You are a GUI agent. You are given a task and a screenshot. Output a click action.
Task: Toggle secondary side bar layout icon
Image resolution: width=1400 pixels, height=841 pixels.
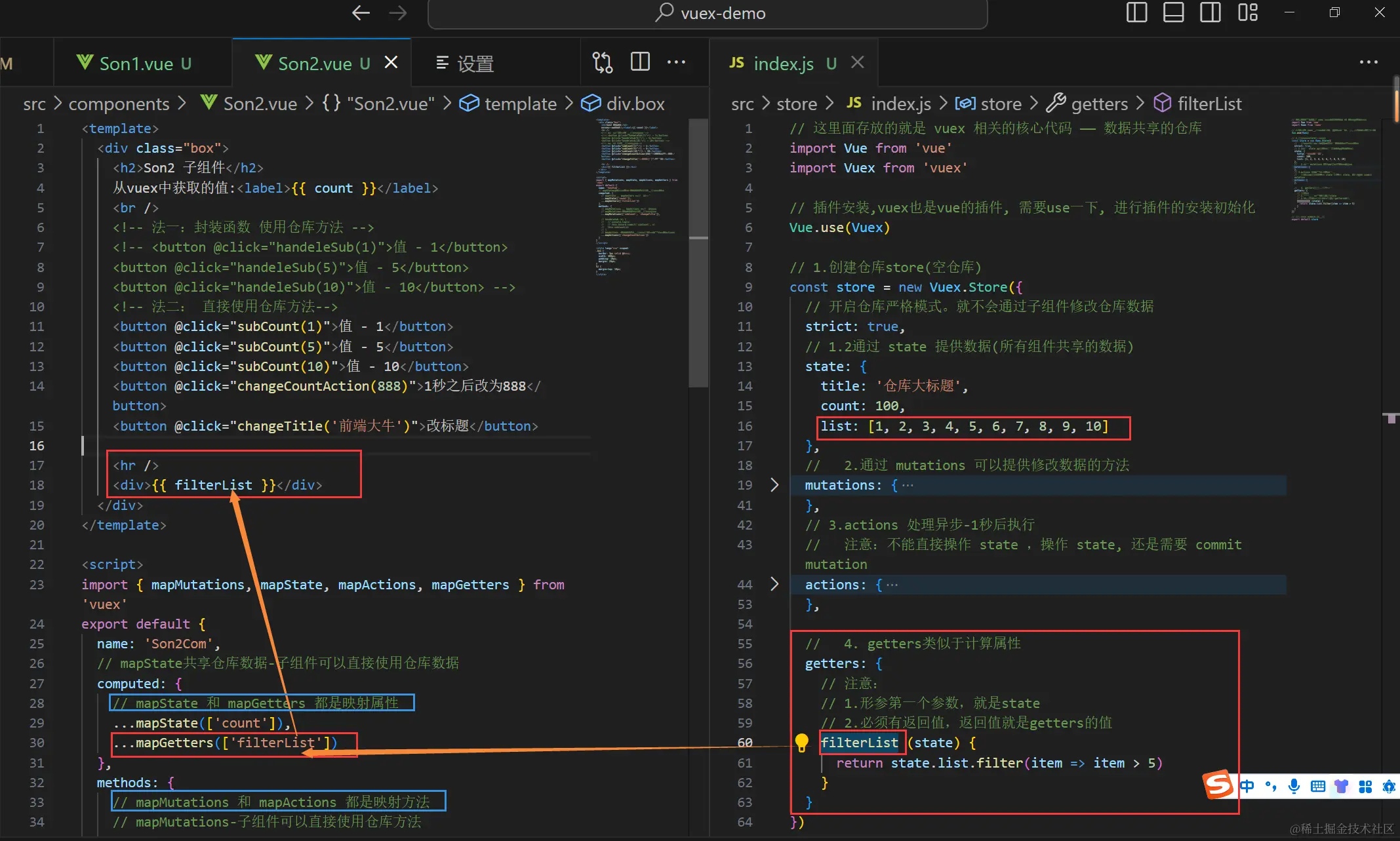[1210, 12]
